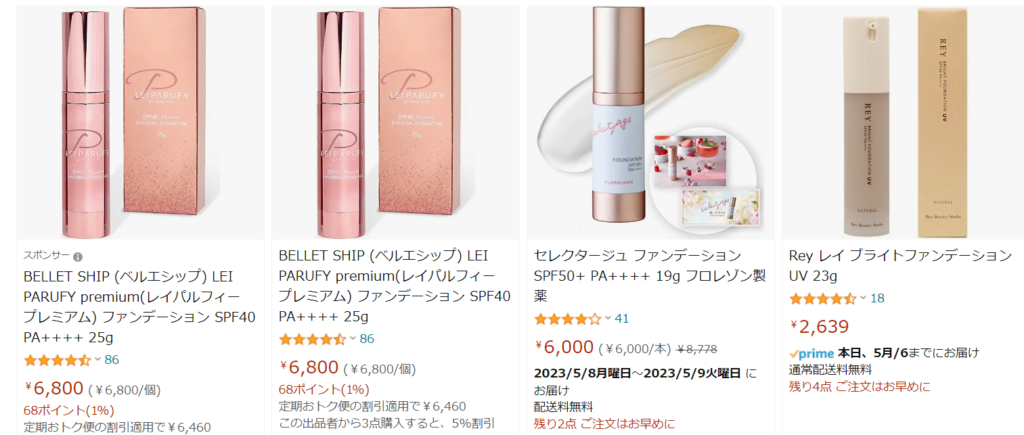Open the Rey レイ ブライトファンデーション UV 23g link

coord(901,265)
